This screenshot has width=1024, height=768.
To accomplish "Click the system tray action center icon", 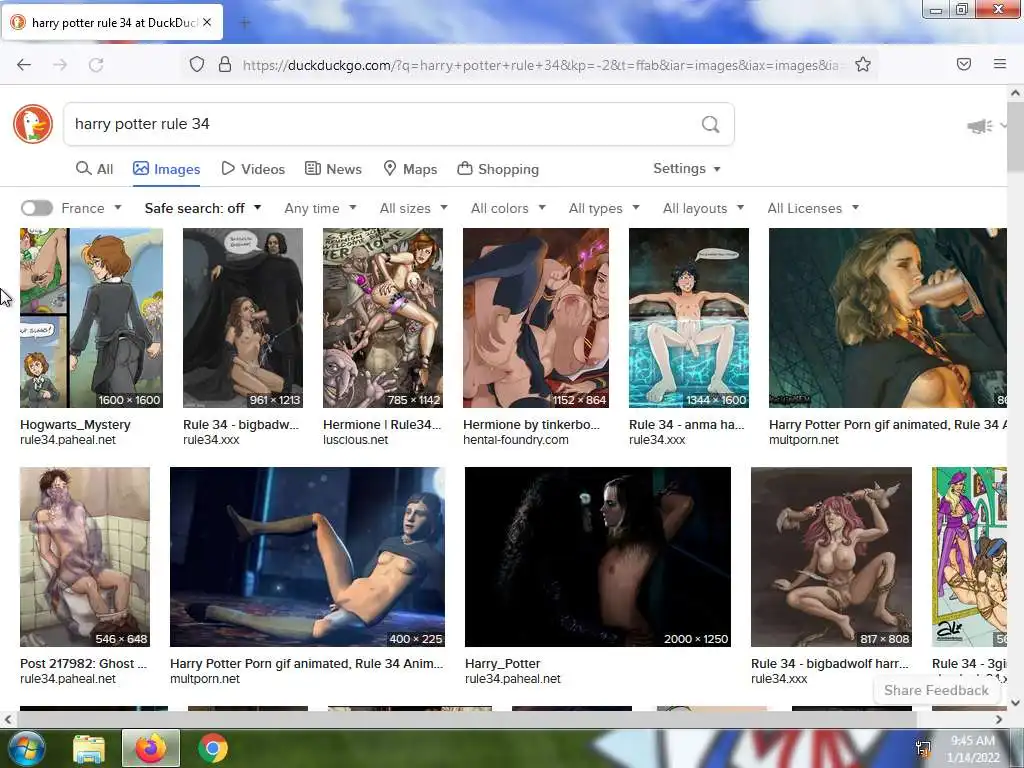I will pyautogui.click(x=923, y=748).
